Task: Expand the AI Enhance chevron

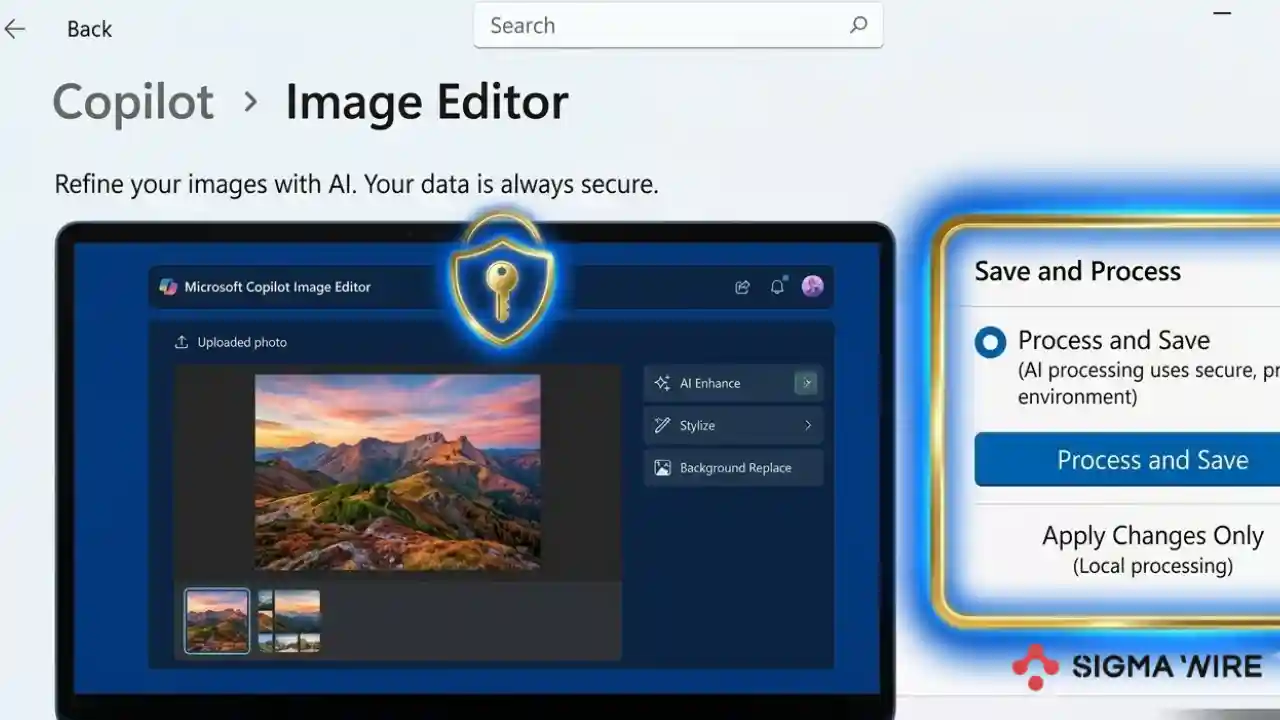Action: 806,383
